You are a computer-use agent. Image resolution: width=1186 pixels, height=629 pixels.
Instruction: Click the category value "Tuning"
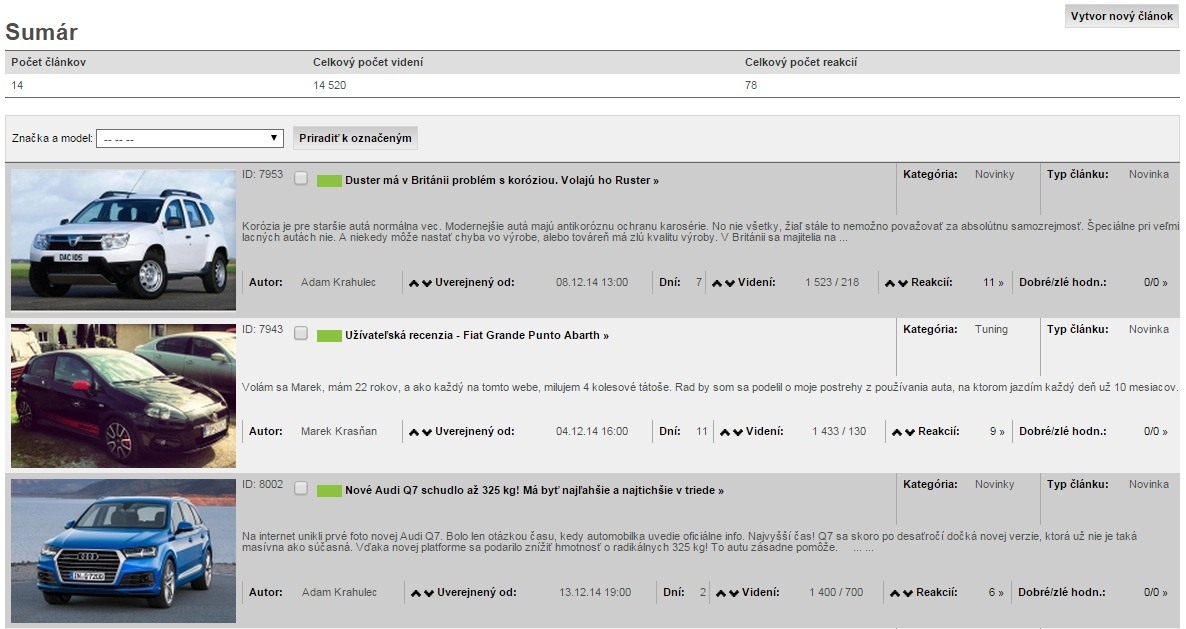pos(991,330)
